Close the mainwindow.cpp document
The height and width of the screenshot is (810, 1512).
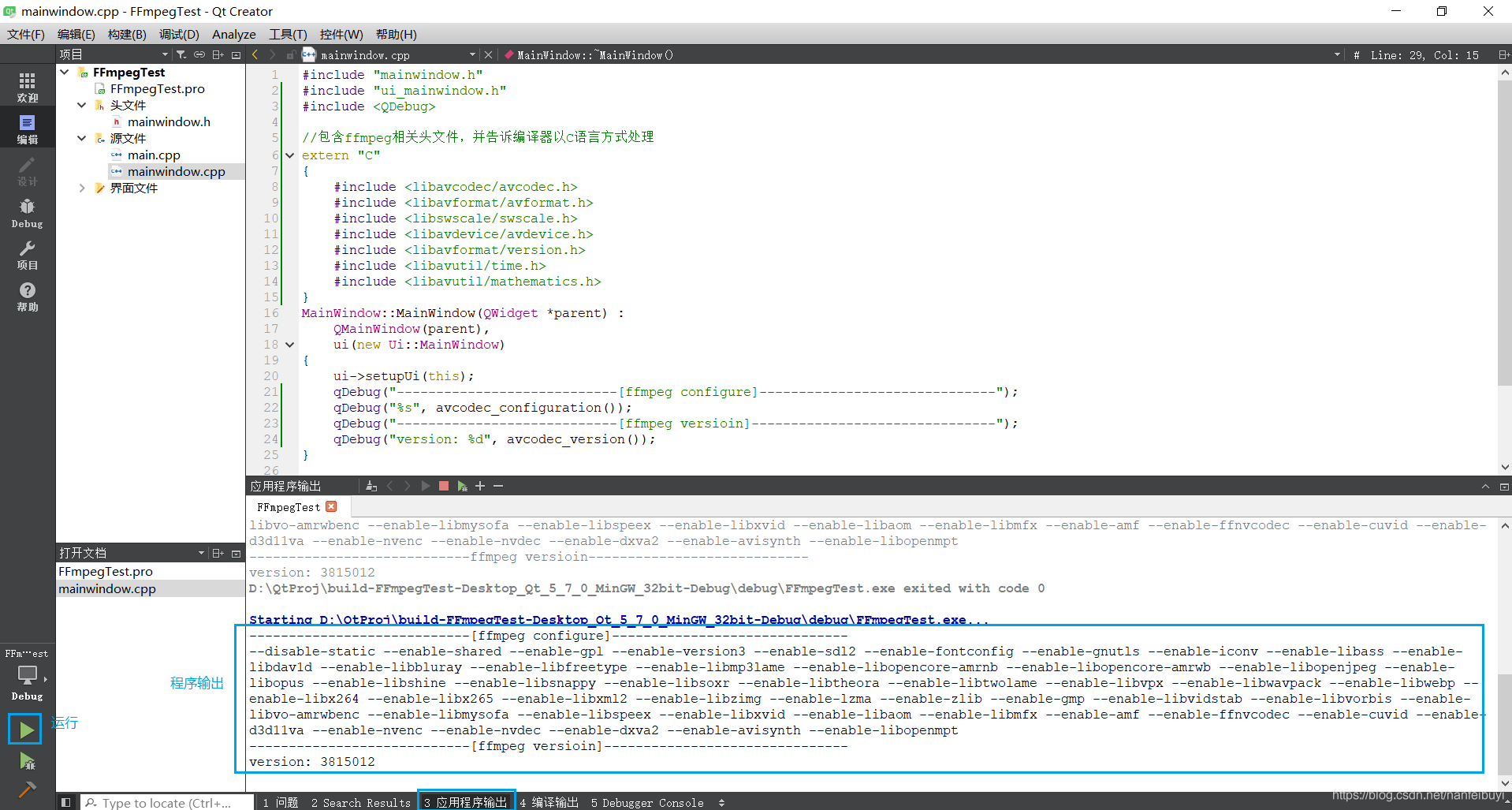pos(488,54)
